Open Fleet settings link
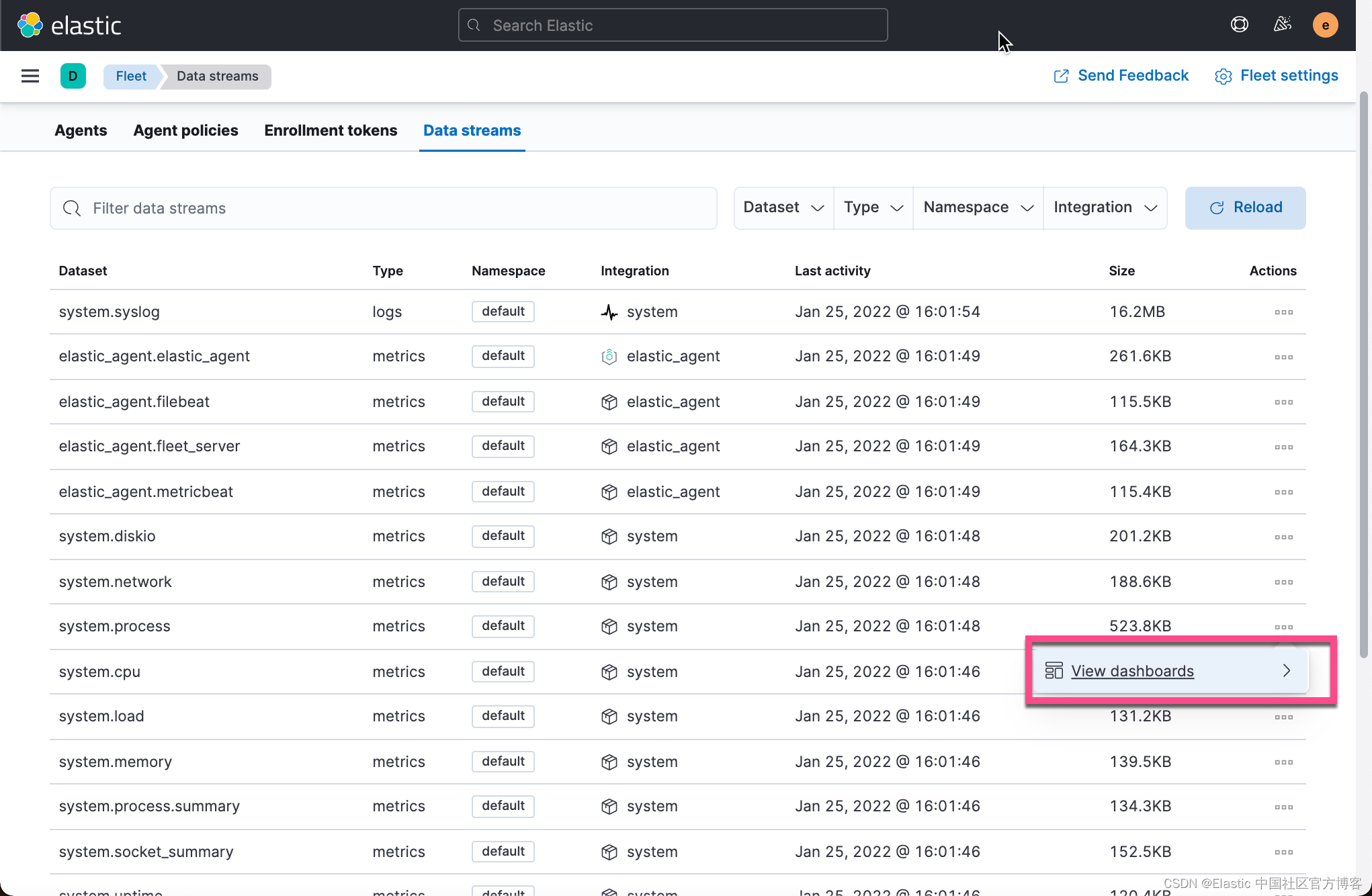Screen dimensions: 1372x896 click(1277, 76)
